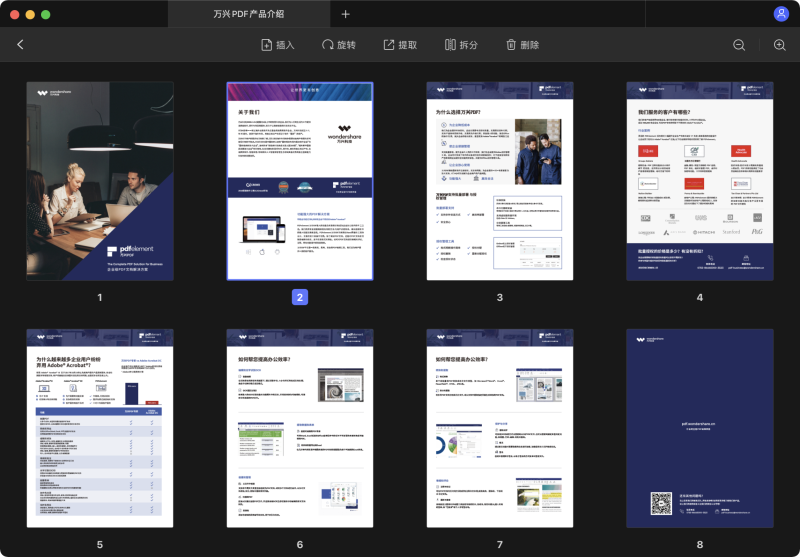Select page 8 dark blue back cover

tap(700, 428)
